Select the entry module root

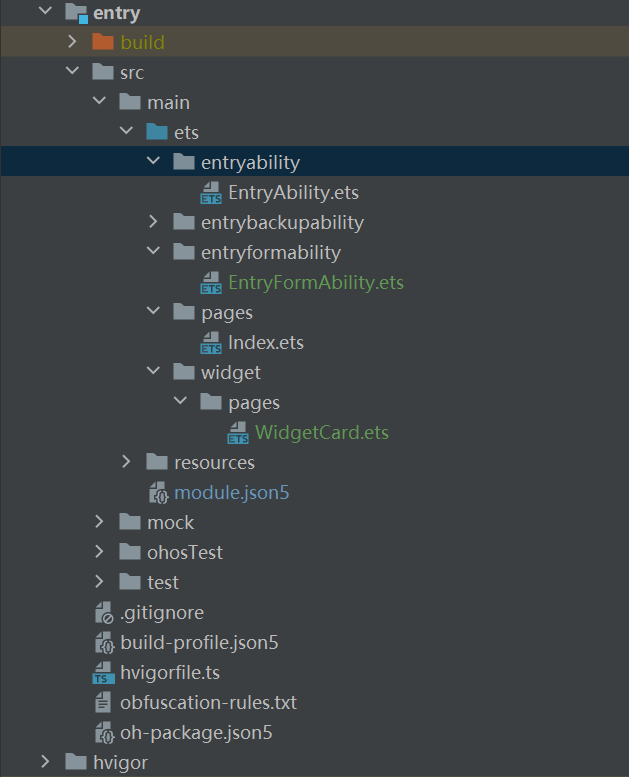click(x=116, y=13)
